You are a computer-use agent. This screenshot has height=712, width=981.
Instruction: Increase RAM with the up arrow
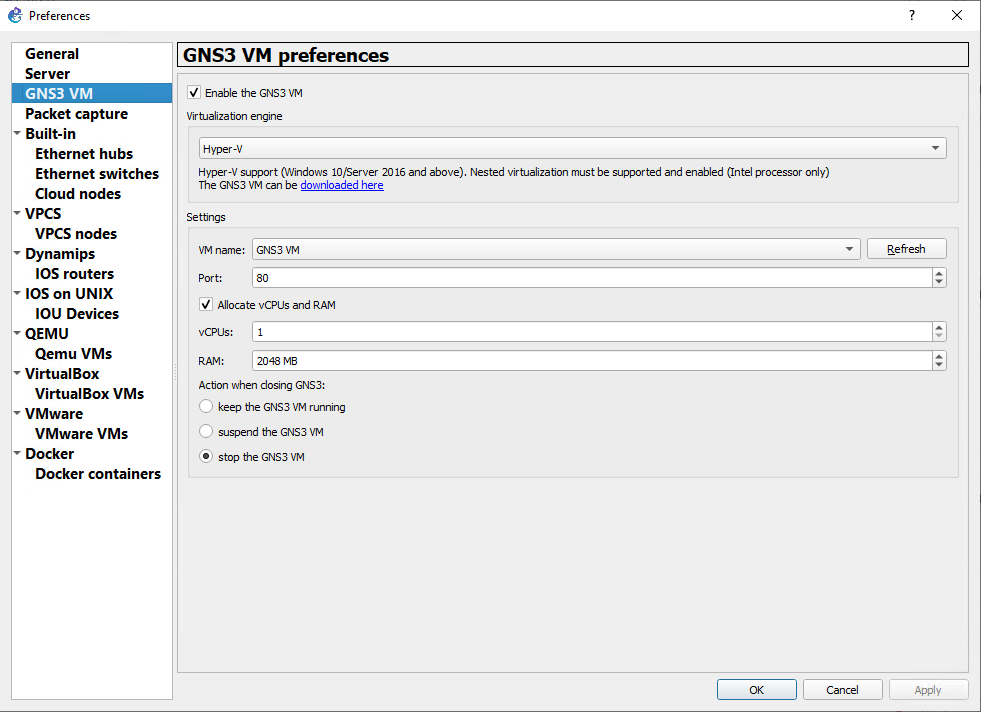pyautogui.click(x=938, y=355)
